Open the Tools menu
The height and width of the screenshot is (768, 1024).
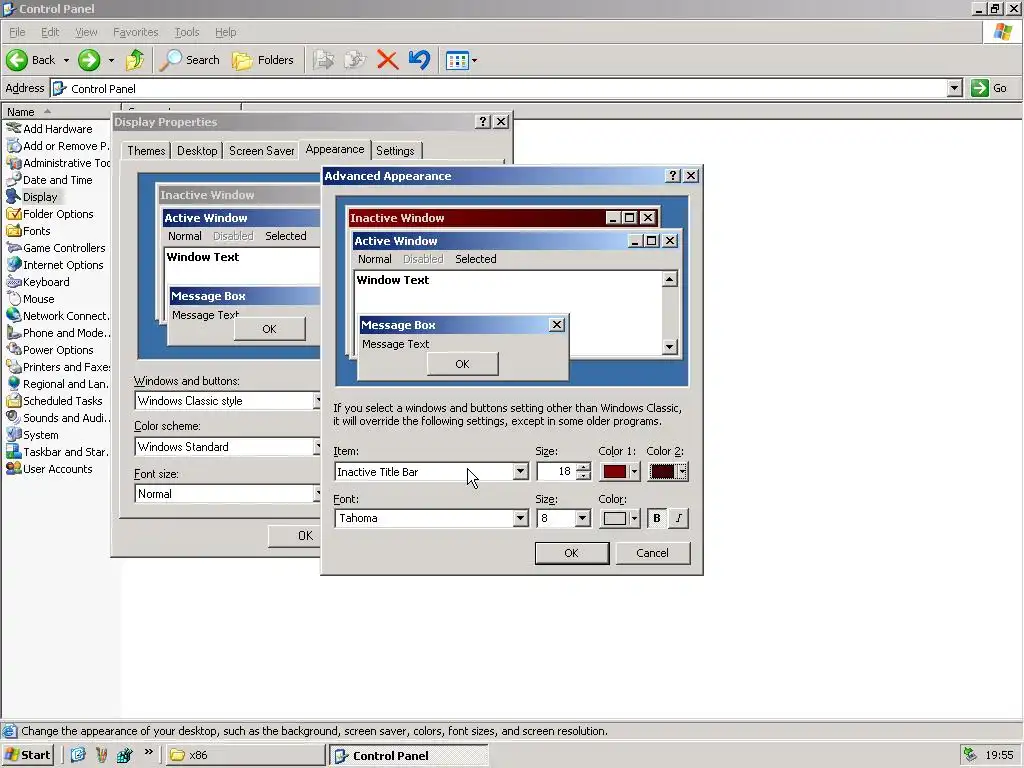pyautogui.click(x=187, y=32)
